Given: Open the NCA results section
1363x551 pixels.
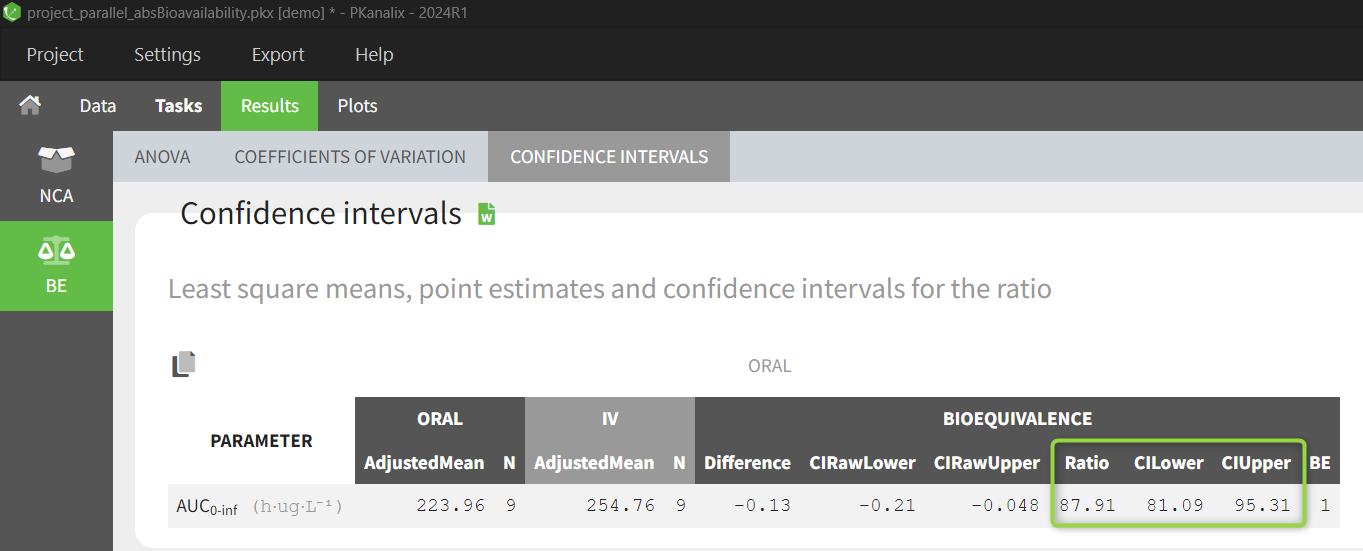Looking at the screenshot, I should pyautogui.click(x=56, y=176).
